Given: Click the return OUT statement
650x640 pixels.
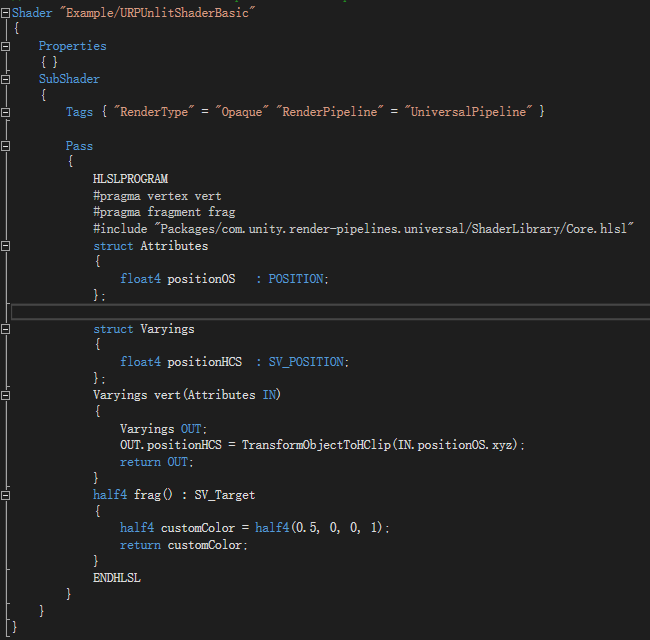Looking at the screenshot, I should coord(157,462).
